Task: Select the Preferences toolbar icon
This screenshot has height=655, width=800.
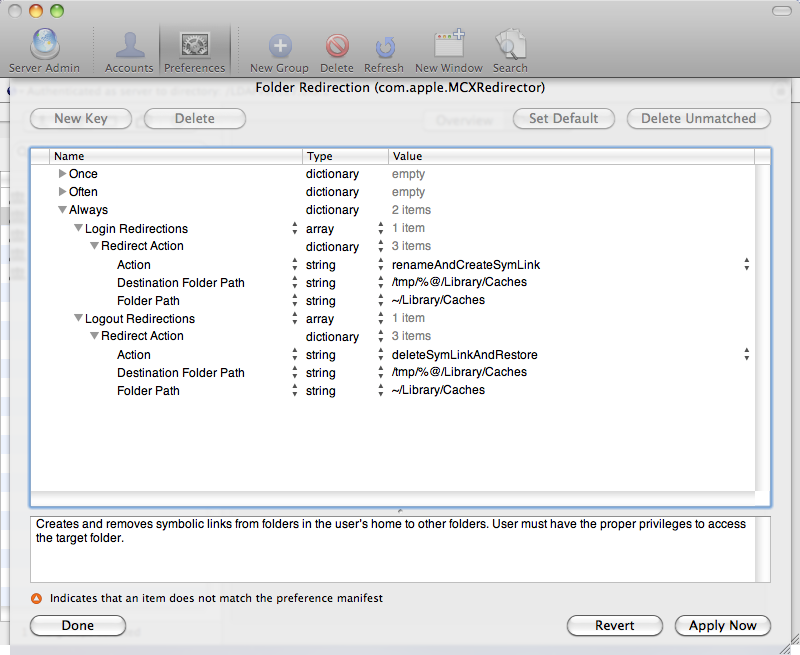Action: (x=194, y=51)
